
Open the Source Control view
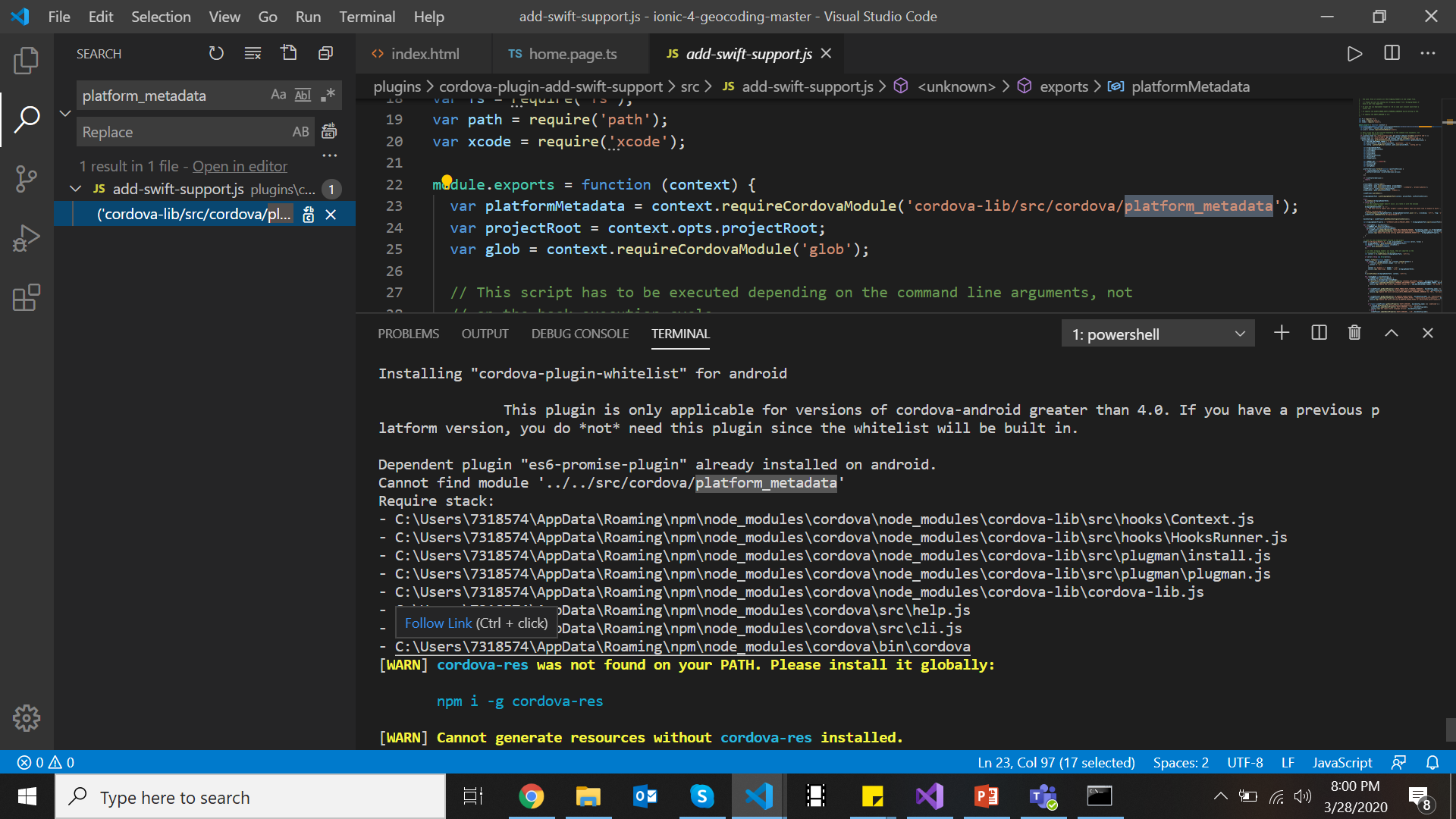click(27, 179)
